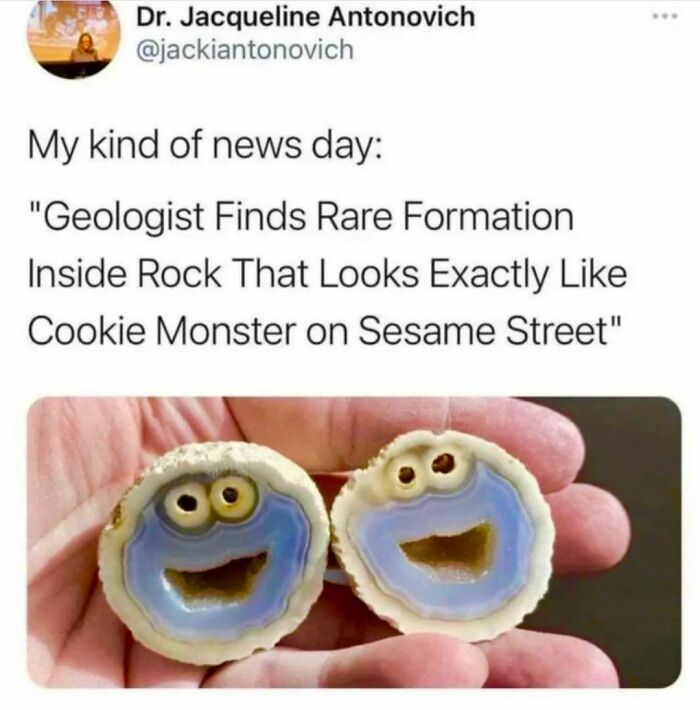Open the three-dot more options menu

[x=663, y=16]
